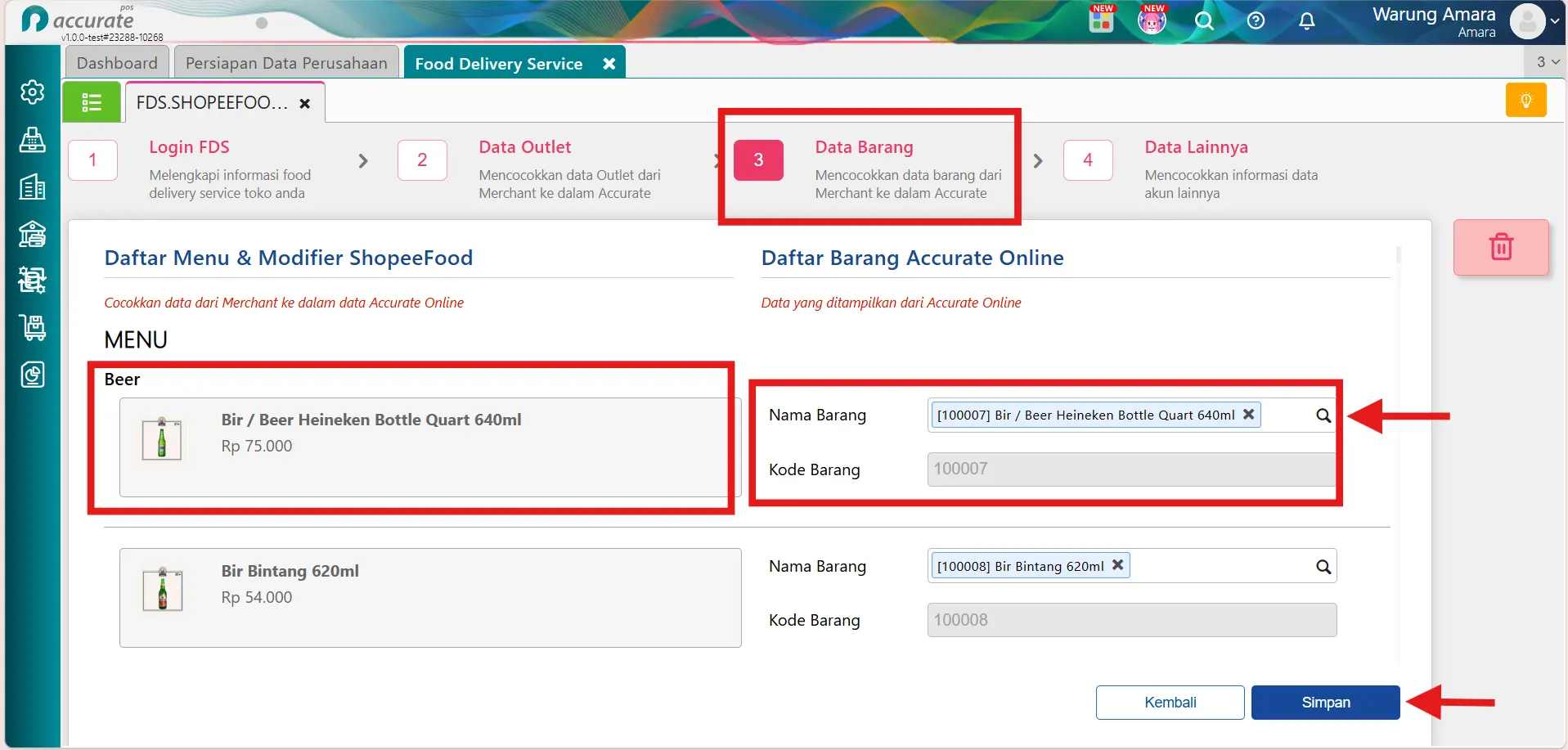Click the search magnifier in top bar
The height and width of the screenshot is (750, 1568).
point(1204,21)
